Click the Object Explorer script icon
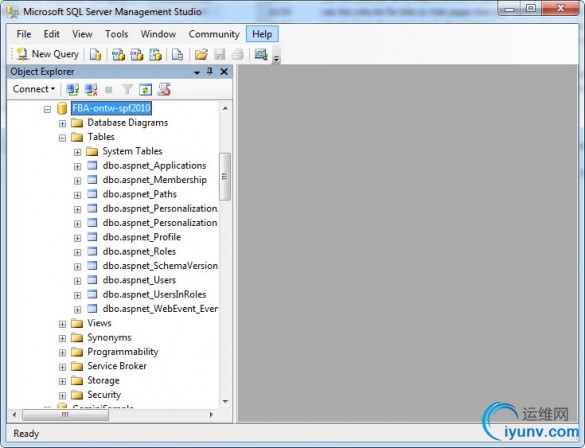The image size is (585, 448). (x=164, y=90)
